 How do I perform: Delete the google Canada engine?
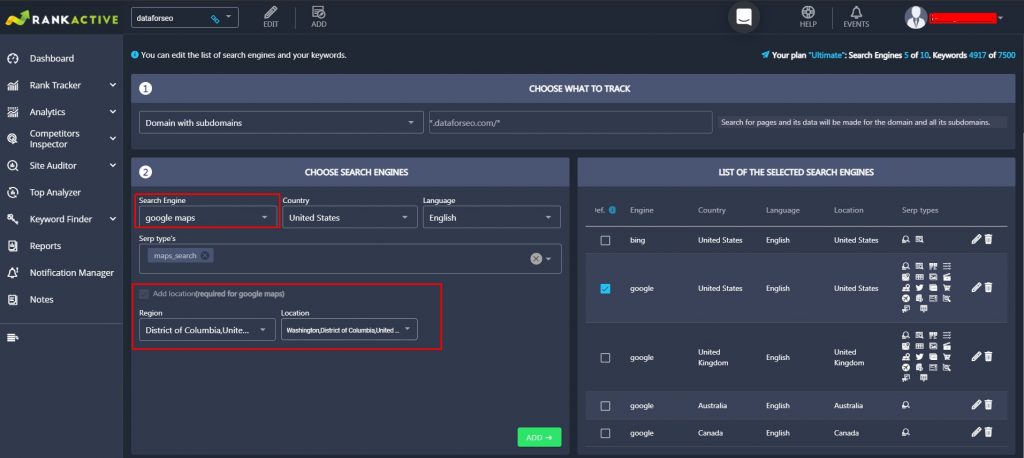pyautogui.click(x=988, y=432)
